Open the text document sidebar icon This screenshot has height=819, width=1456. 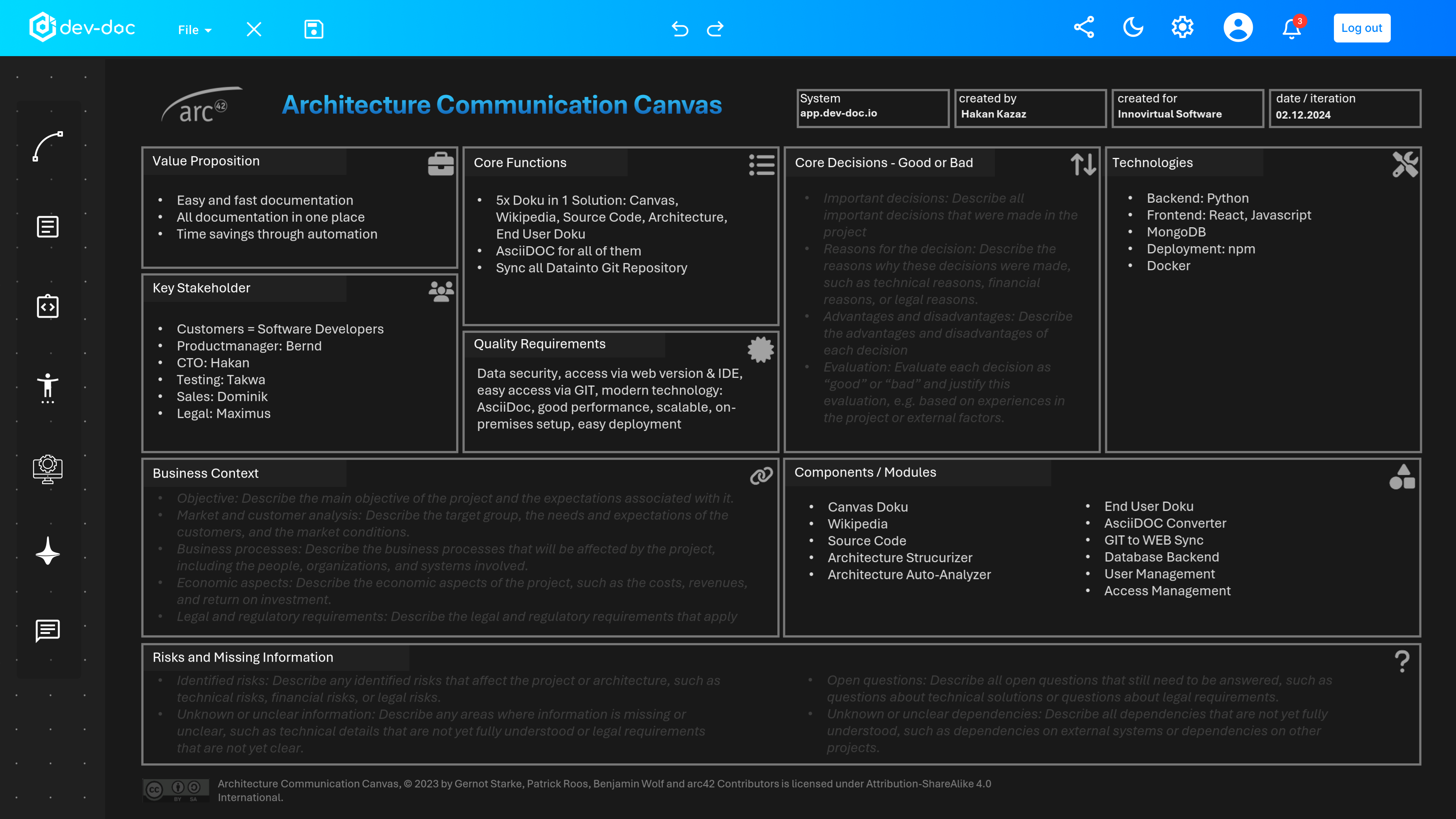47,227
